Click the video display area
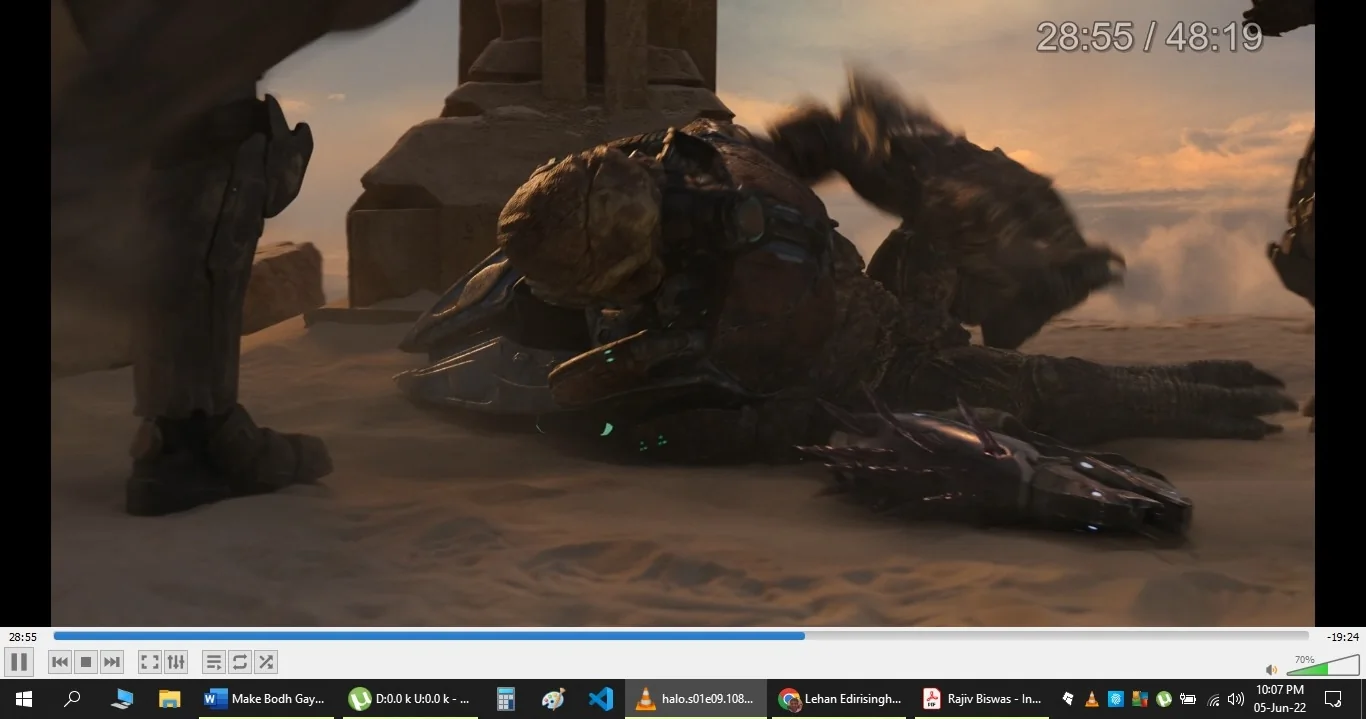 click(683, 313)
